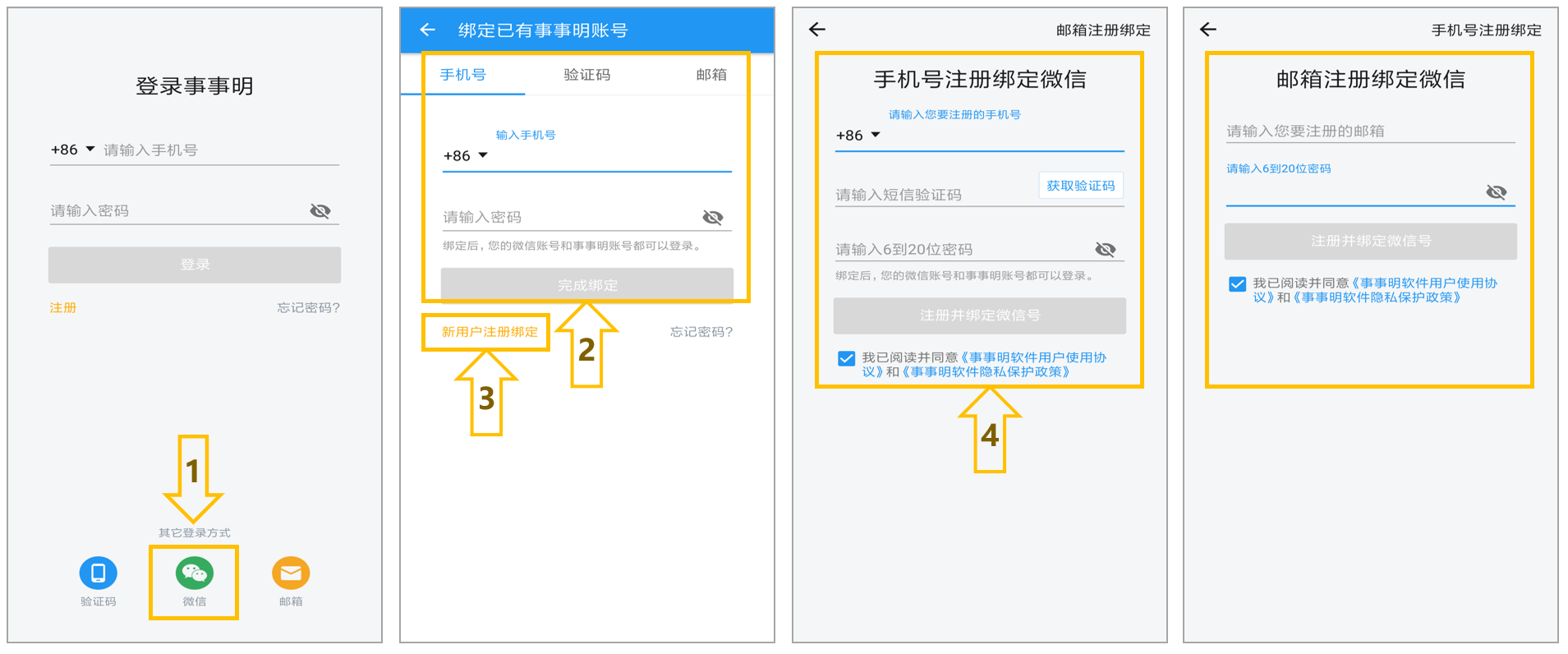Uncheck agreement box on email registration screen
This screenshot has height=654, width=1568.
(x=1237, y=284)
